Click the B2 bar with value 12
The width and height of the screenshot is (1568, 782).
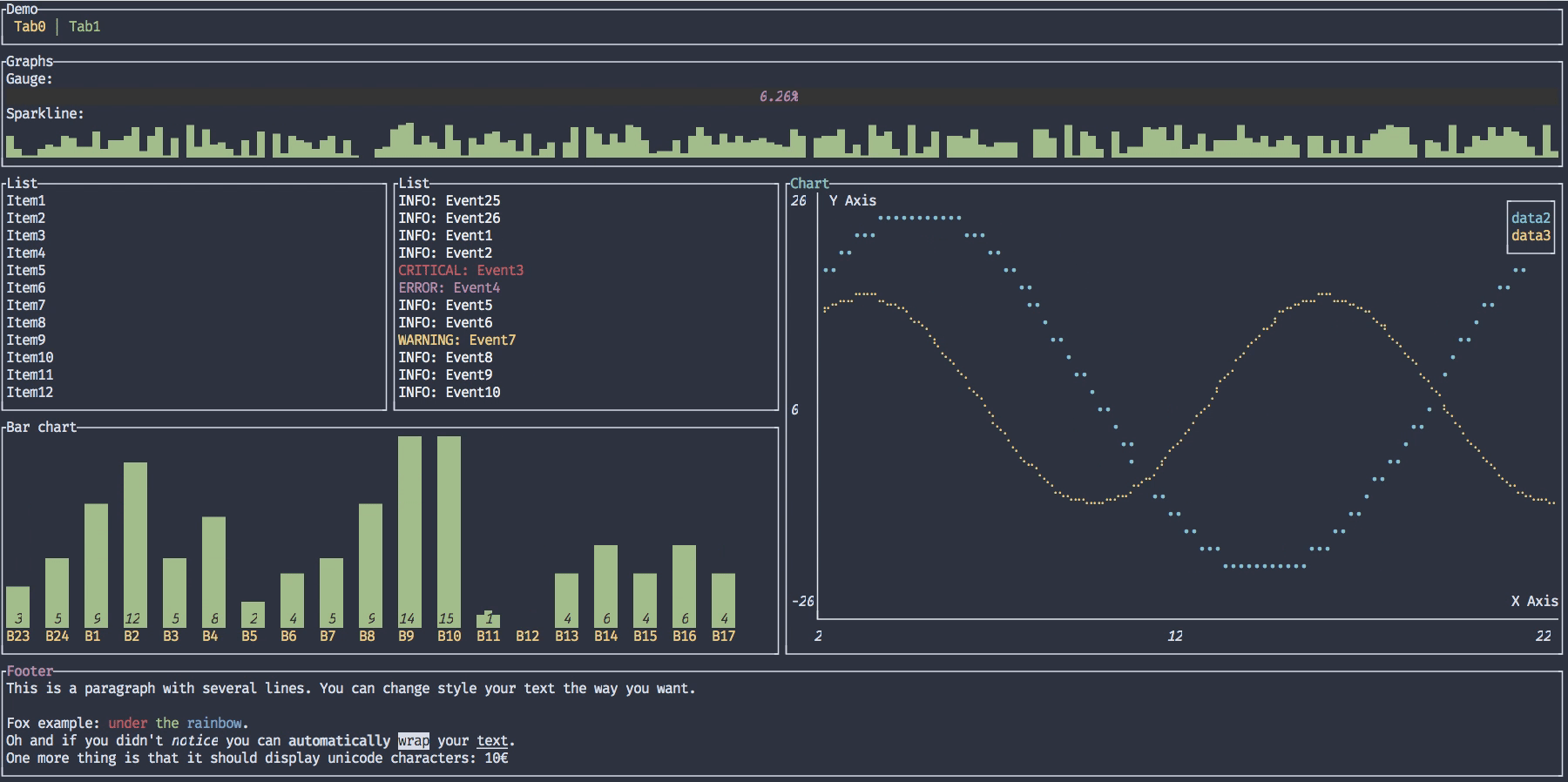pyautogui.click(x=136, y=545)
